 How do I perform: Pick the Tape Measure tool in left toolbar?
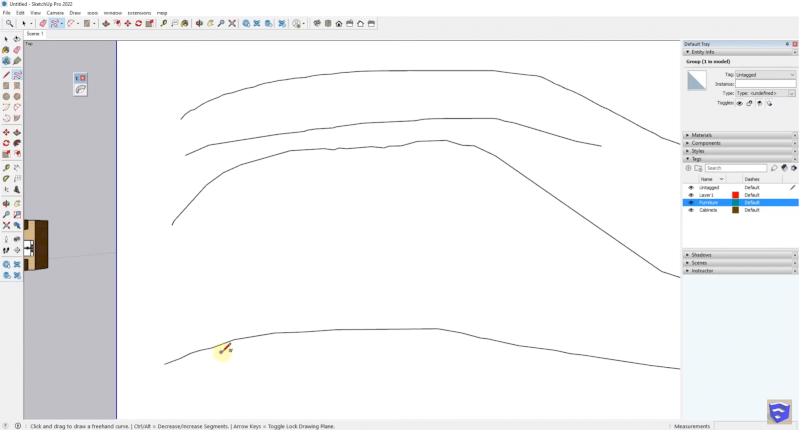tap(6, 168)
